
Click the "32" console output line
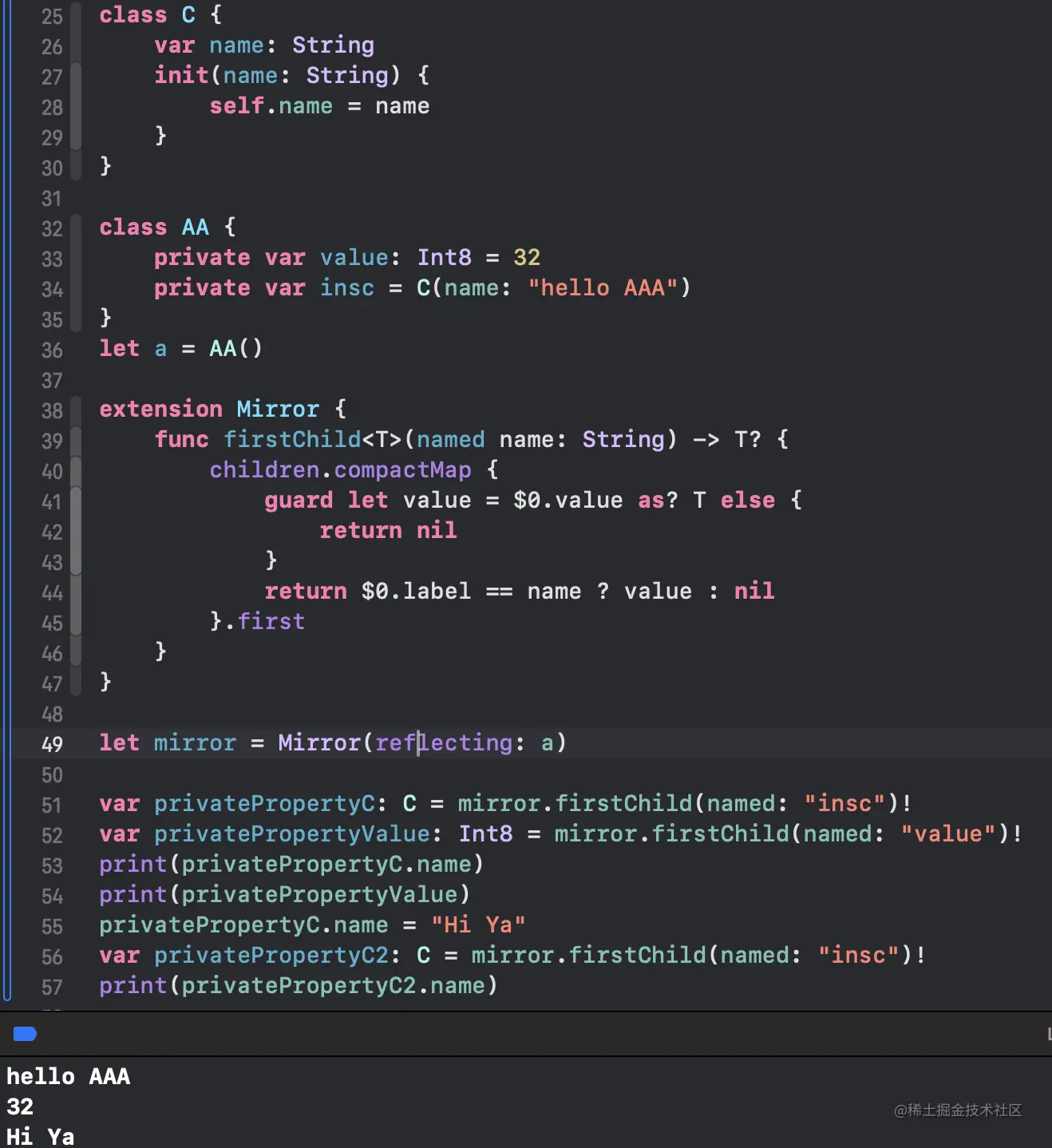[x=20, y=1106]
